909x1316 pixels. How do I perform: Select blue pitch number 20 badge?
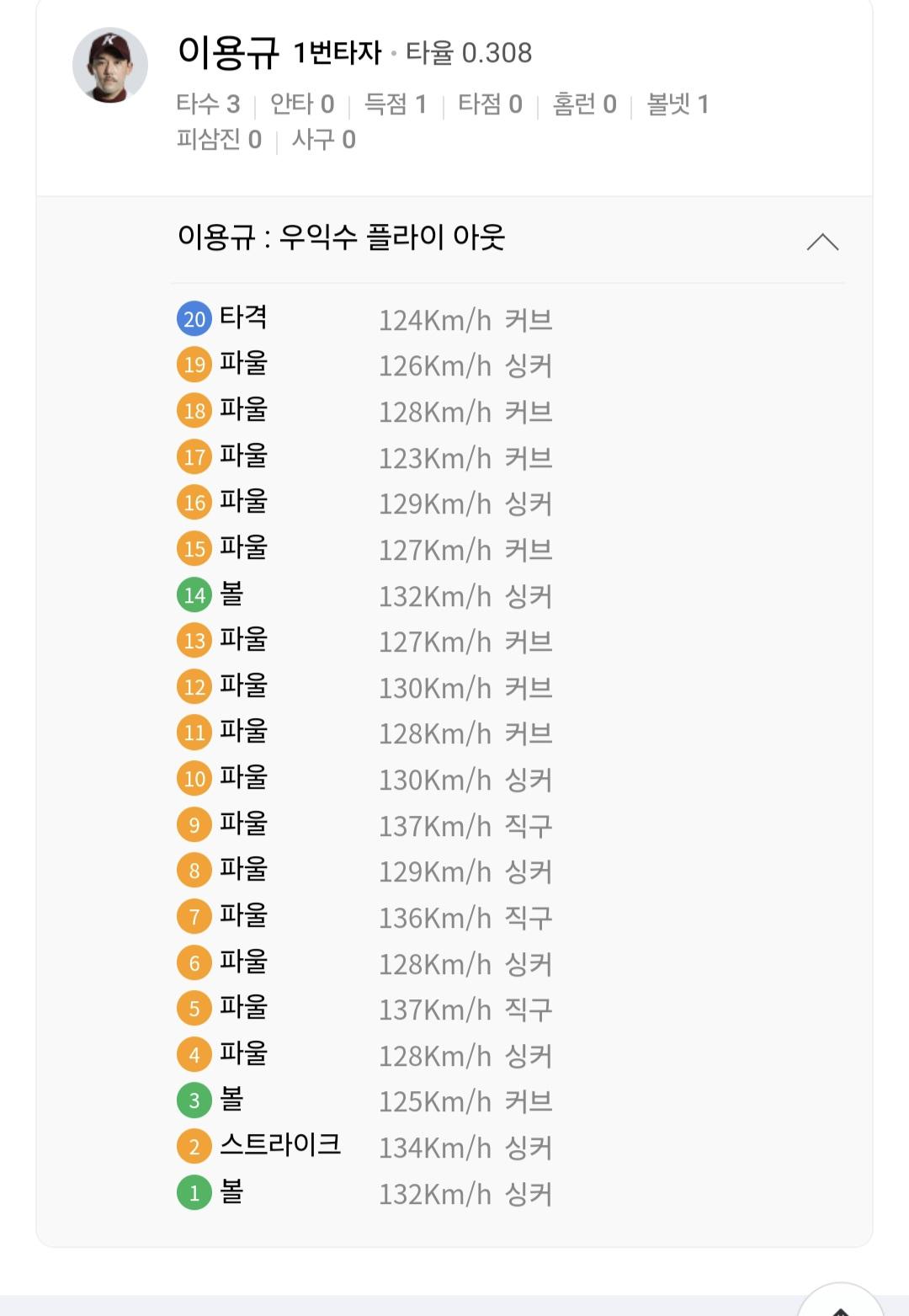pyautogui.click(x=194, y=319)
